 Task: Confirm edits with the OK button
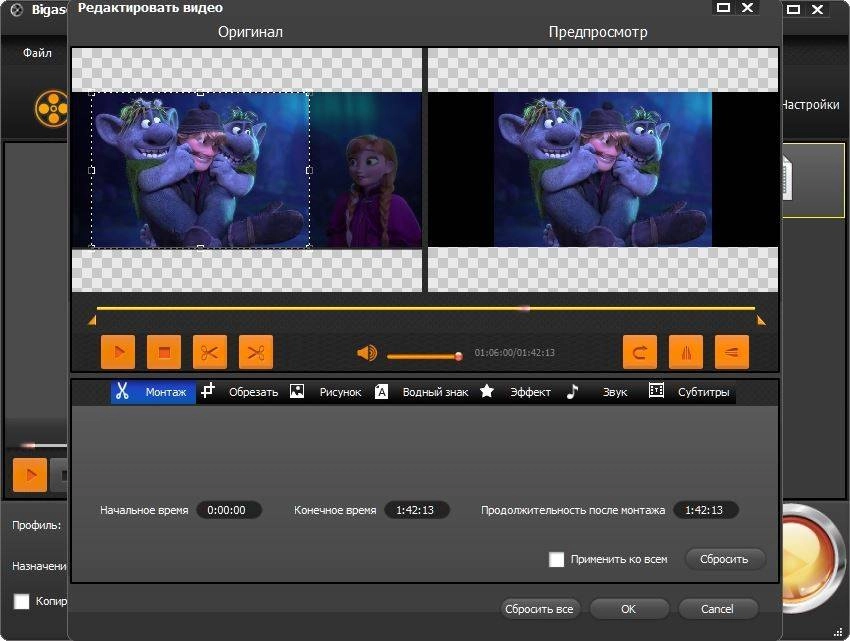click(629, 609)
